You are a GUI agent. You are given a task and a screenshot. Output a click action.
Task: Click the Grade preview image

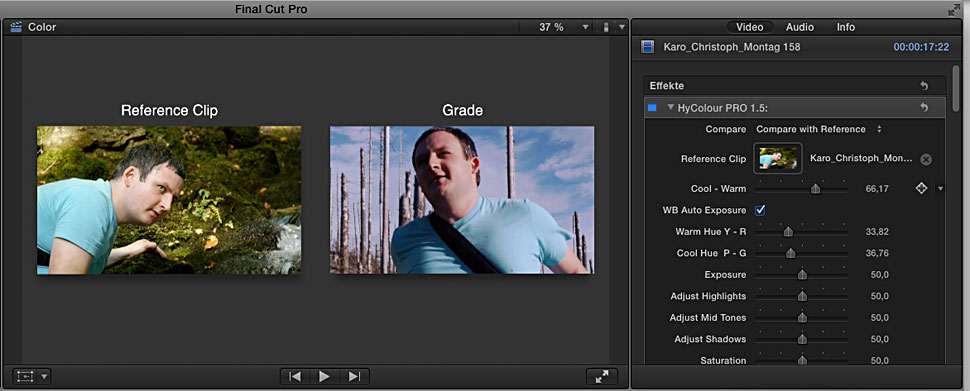point(461,200)
